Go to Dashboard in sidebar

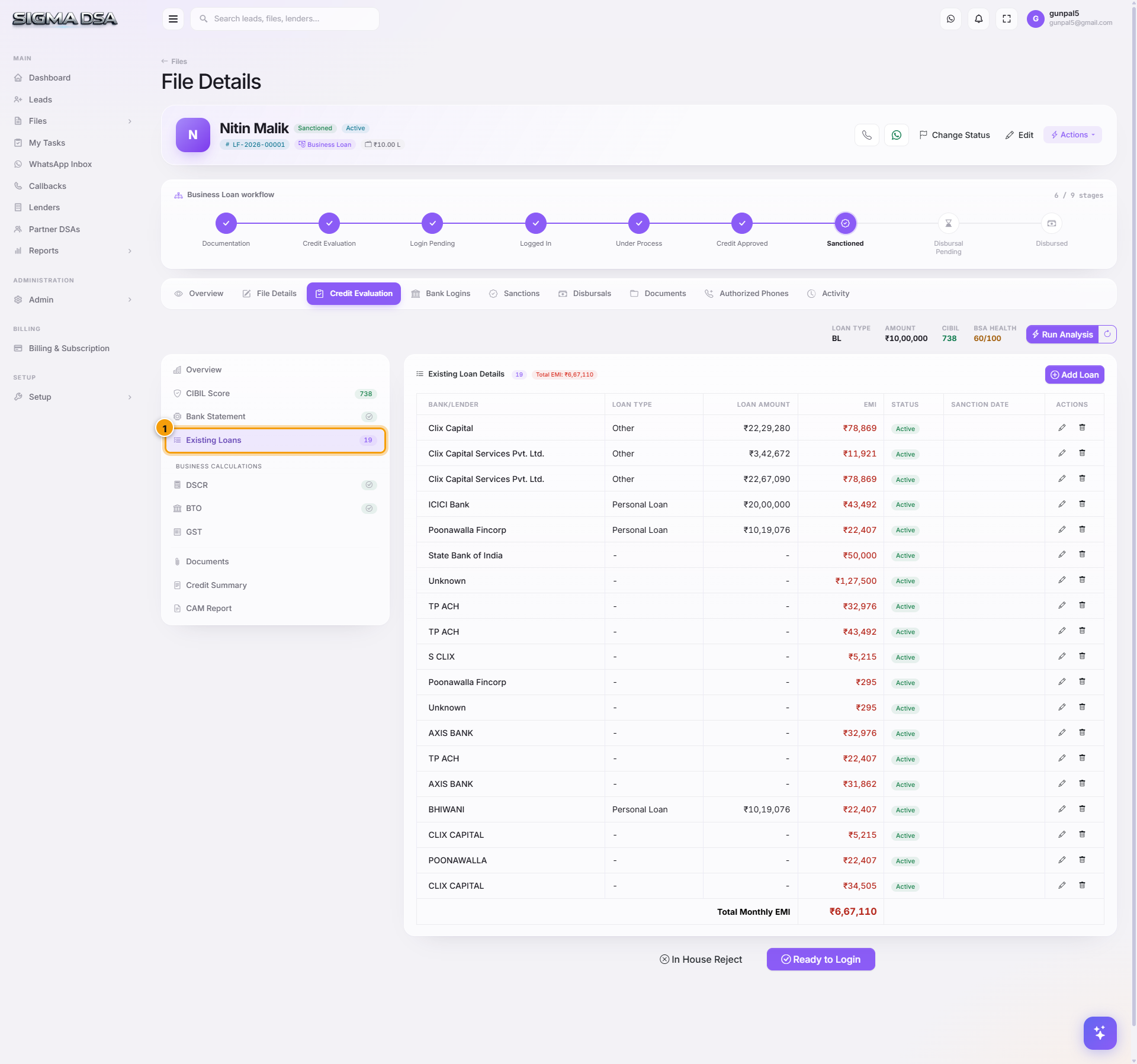click(x=72, y=78)
